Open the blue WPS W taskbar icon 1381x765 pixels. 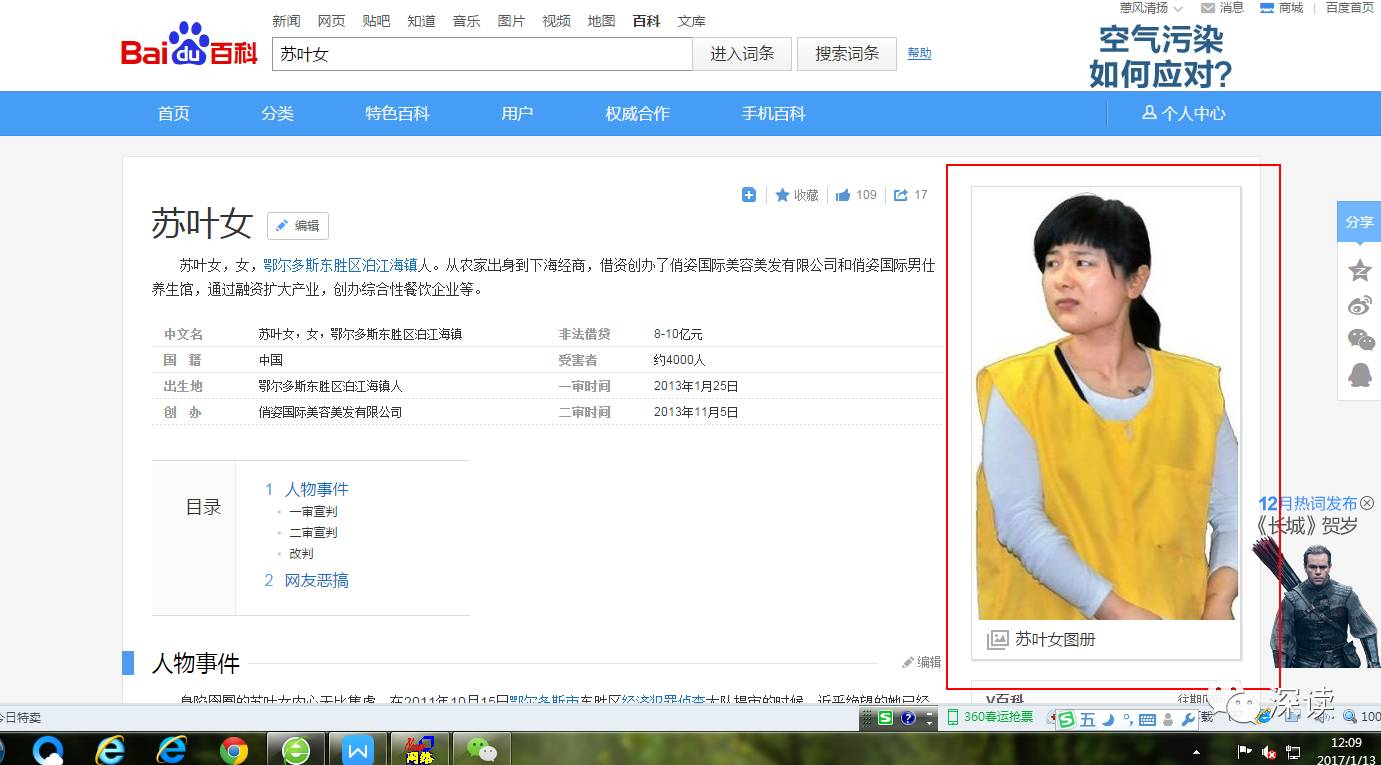click(357, 749)
